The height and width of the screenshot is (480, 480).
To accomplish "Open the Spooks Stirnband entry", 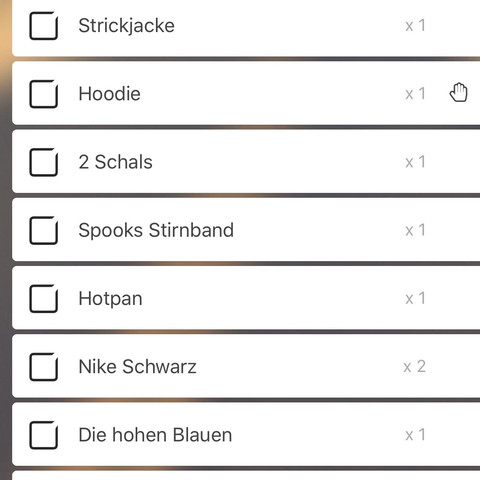I will click(156, 230).
